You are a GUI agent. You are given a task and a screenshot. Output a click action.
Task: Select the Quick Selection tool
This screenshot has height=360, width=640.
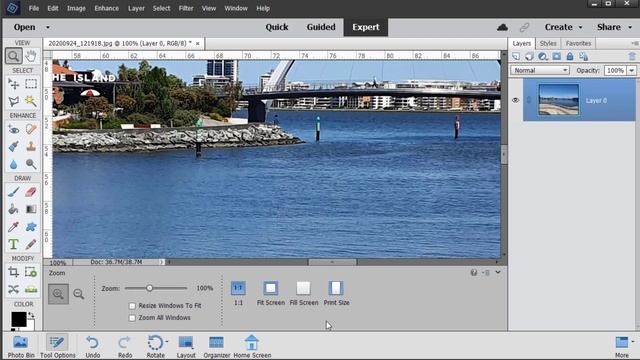pyautogui.click(x=31, y=101)
